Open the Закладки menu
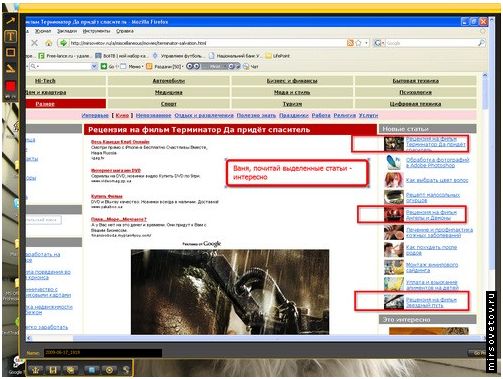Image resolution: width=503 pixels, height=379 pixels. click(x=67, y=31)
